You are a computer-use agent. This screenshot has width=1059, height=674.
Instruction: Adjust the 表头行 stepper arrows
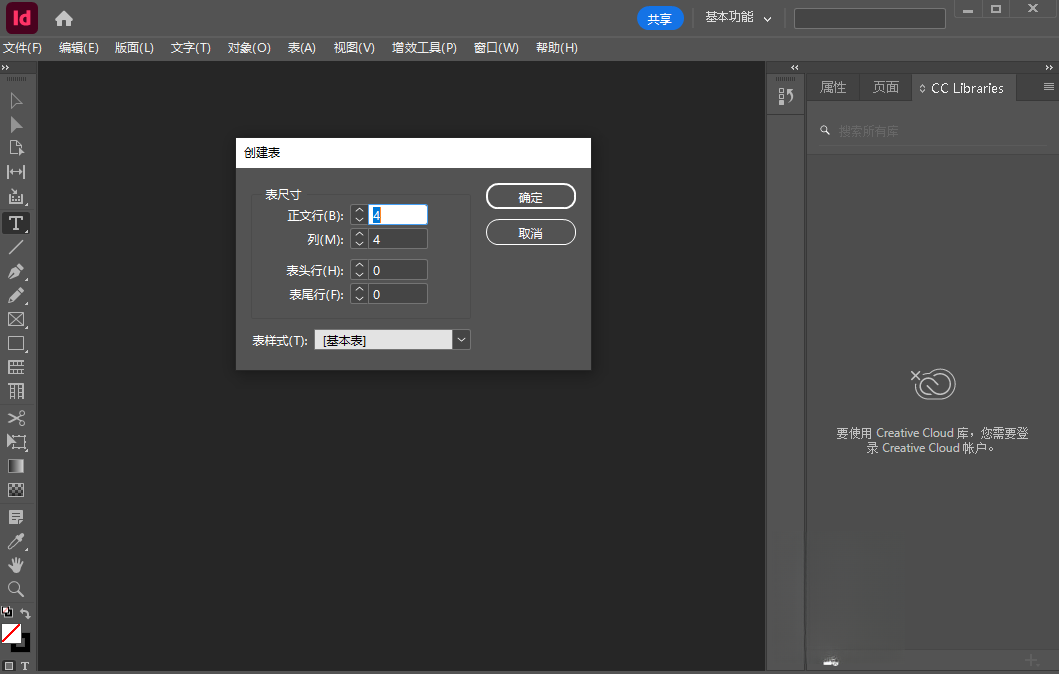pos(359,270)
